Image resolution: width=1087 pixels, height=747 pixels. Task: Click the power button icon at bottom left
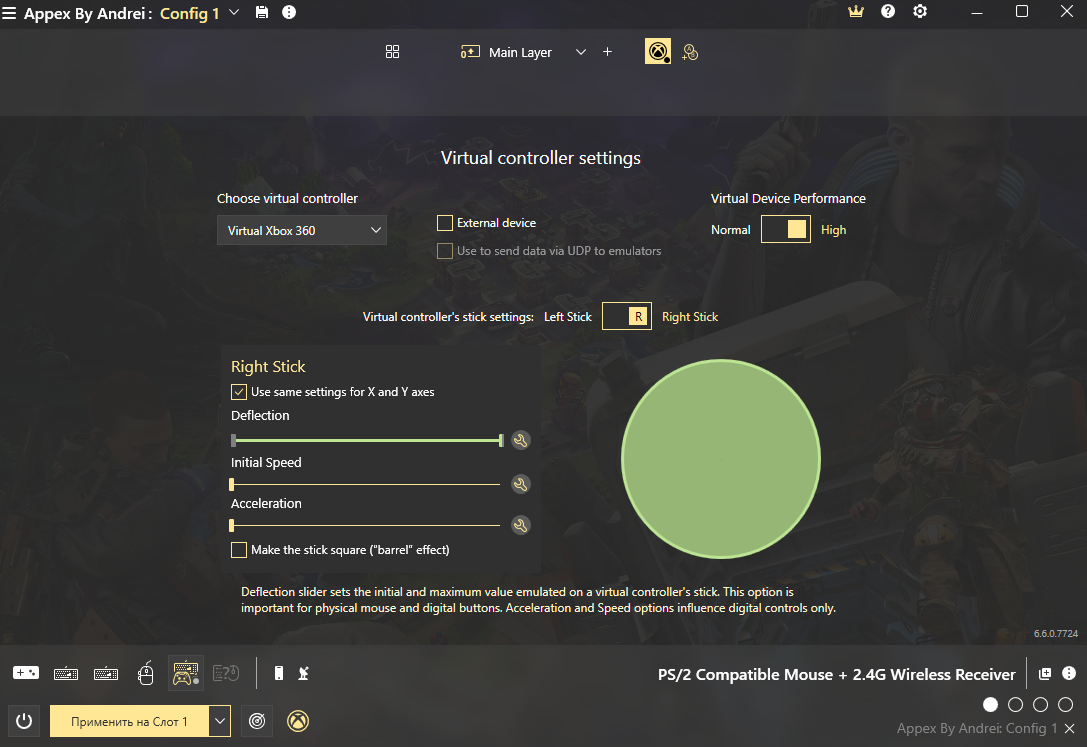[x=24, y=721]
